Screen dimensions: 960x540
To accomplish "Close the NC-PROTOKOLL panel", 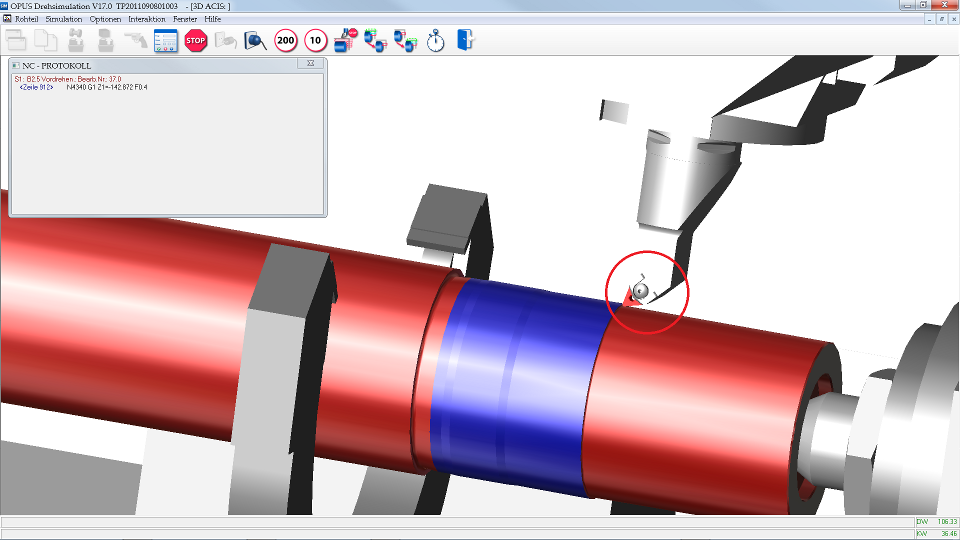I will 310,64.
